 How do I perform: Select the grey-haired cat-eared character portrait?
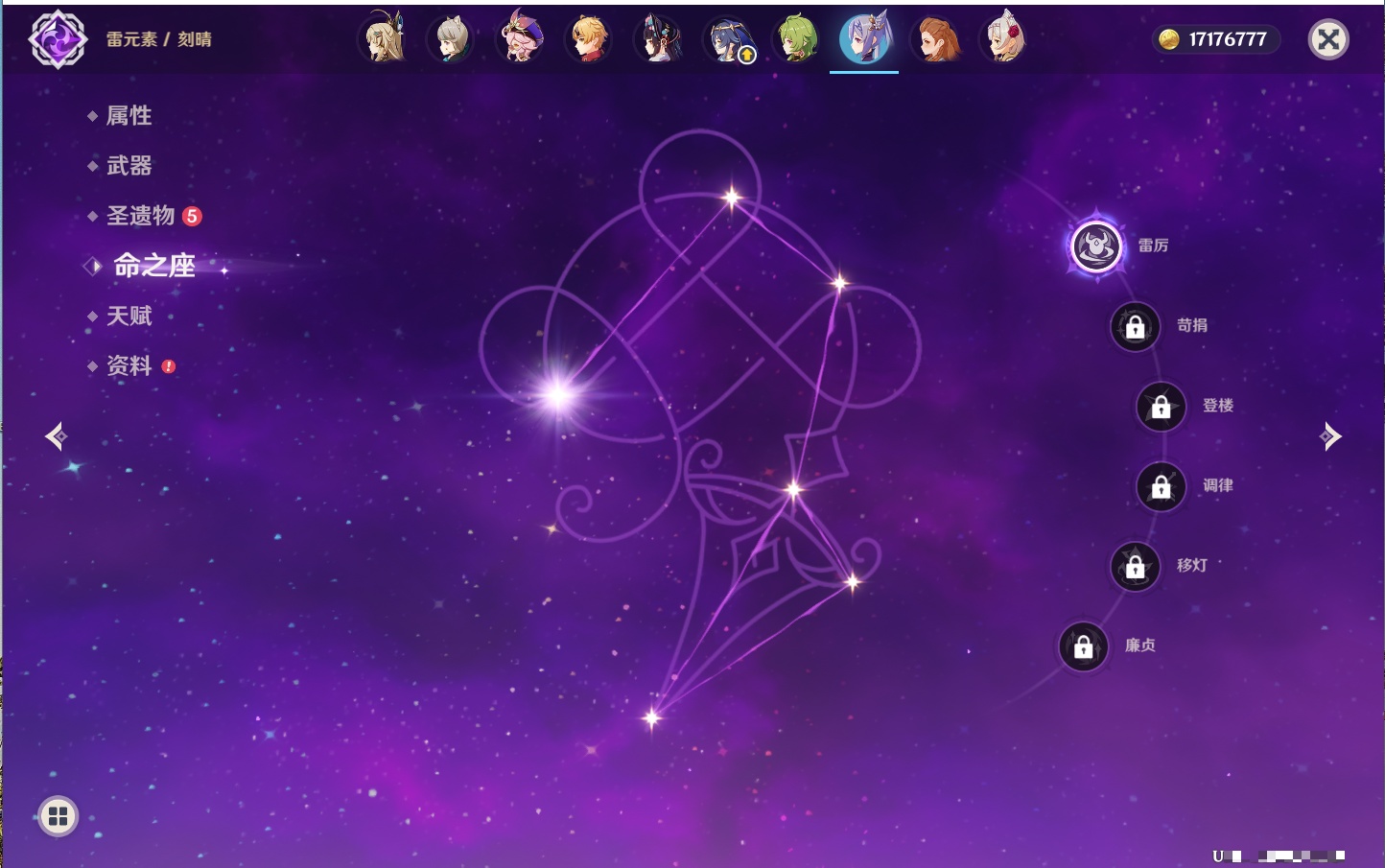tap(451, 38)
